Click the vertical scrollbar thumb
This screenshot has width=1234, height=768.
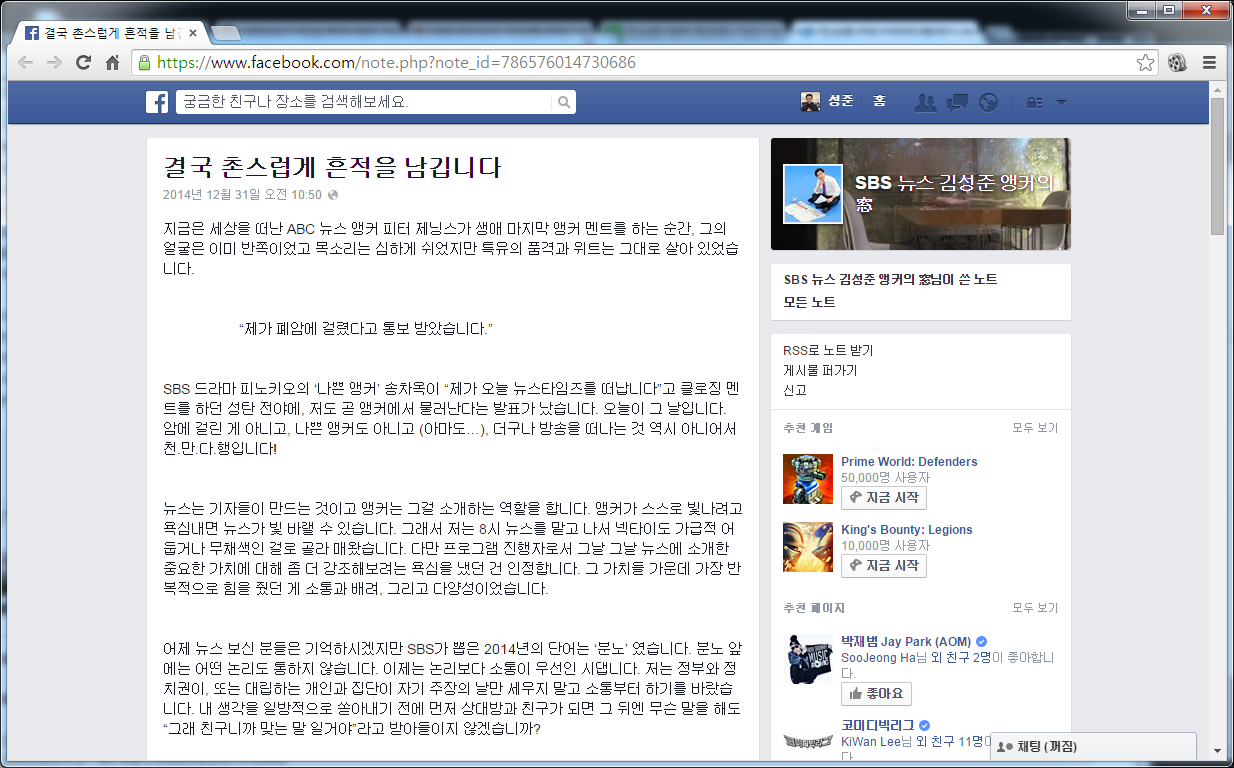pos(1217,165)
